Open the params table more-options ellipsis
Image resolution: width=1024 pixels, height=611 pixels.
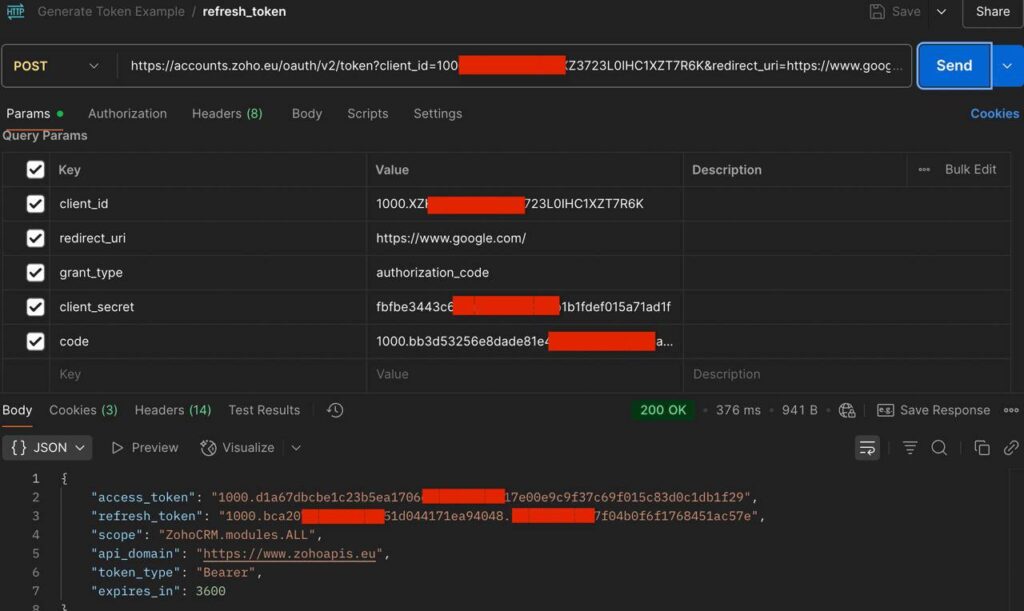(923, 170)
